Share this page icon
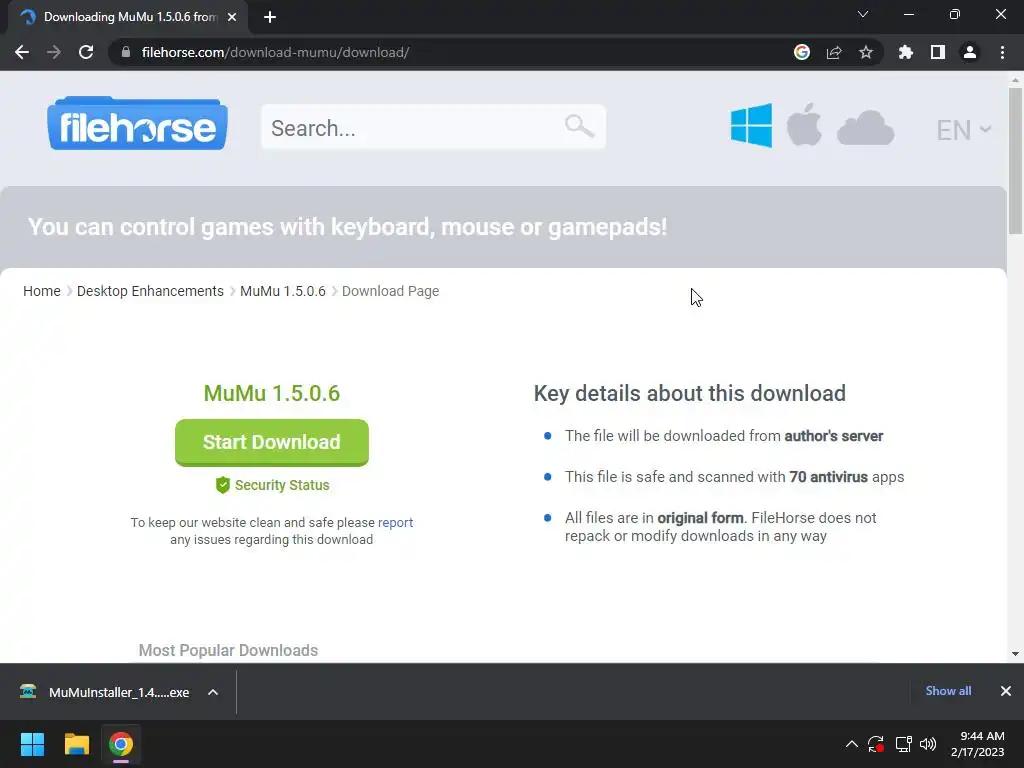This screenshot has height=768, width=1024. pos(834,52)
